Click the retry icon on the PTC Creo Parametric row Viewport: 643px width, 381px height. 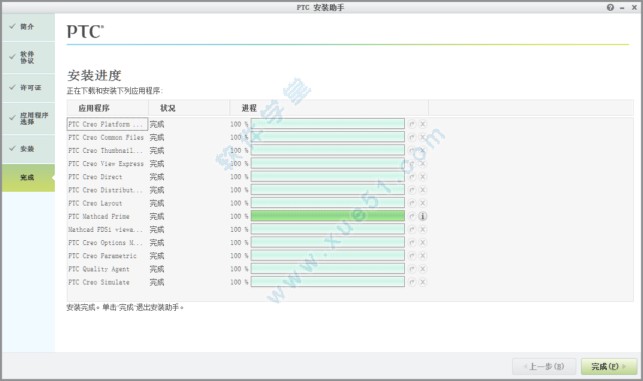click(x=412, y=256)
